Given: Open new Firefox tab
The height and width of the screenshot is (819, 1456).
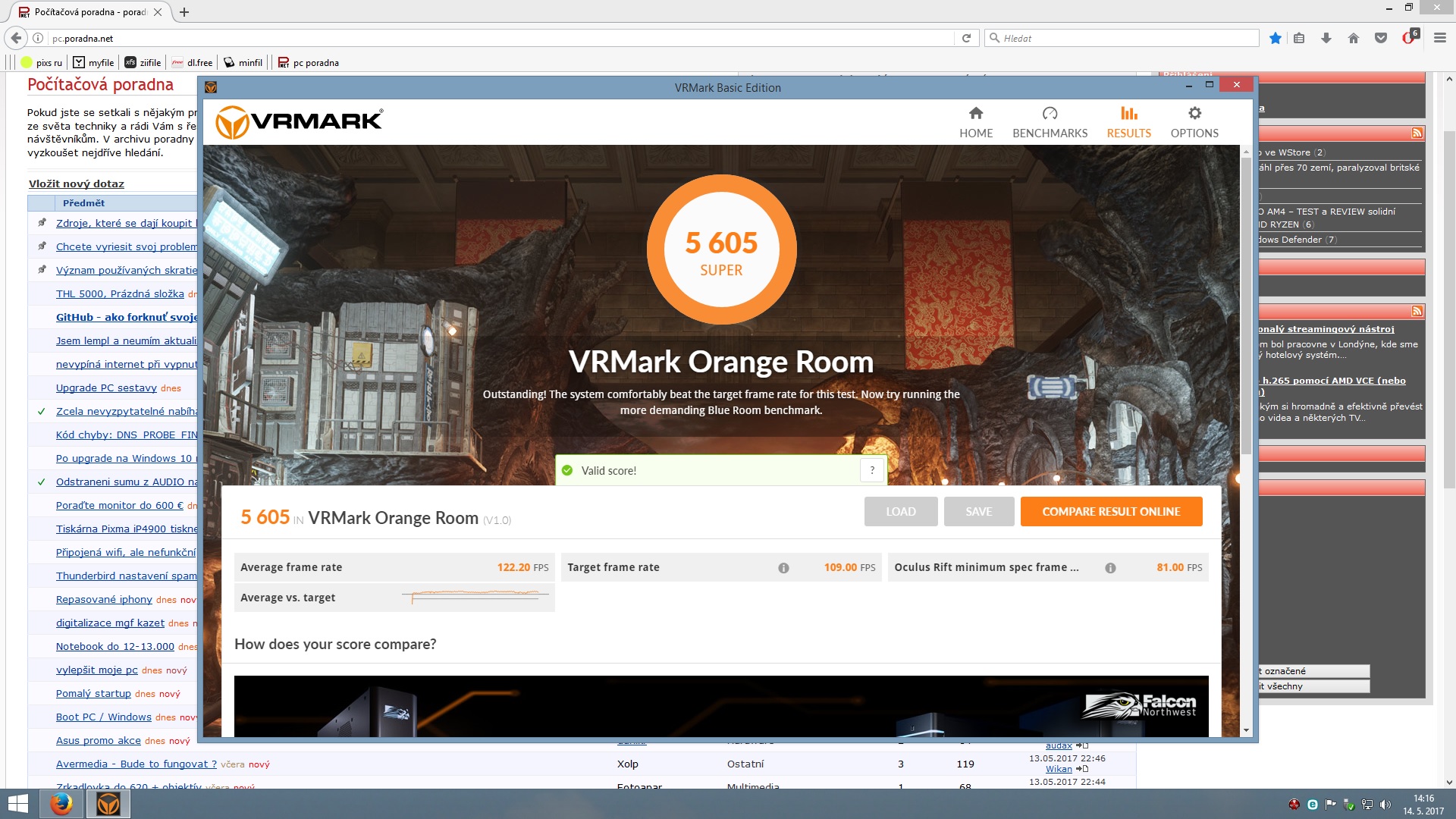Looking at the screenshot, I should [184, 12].
